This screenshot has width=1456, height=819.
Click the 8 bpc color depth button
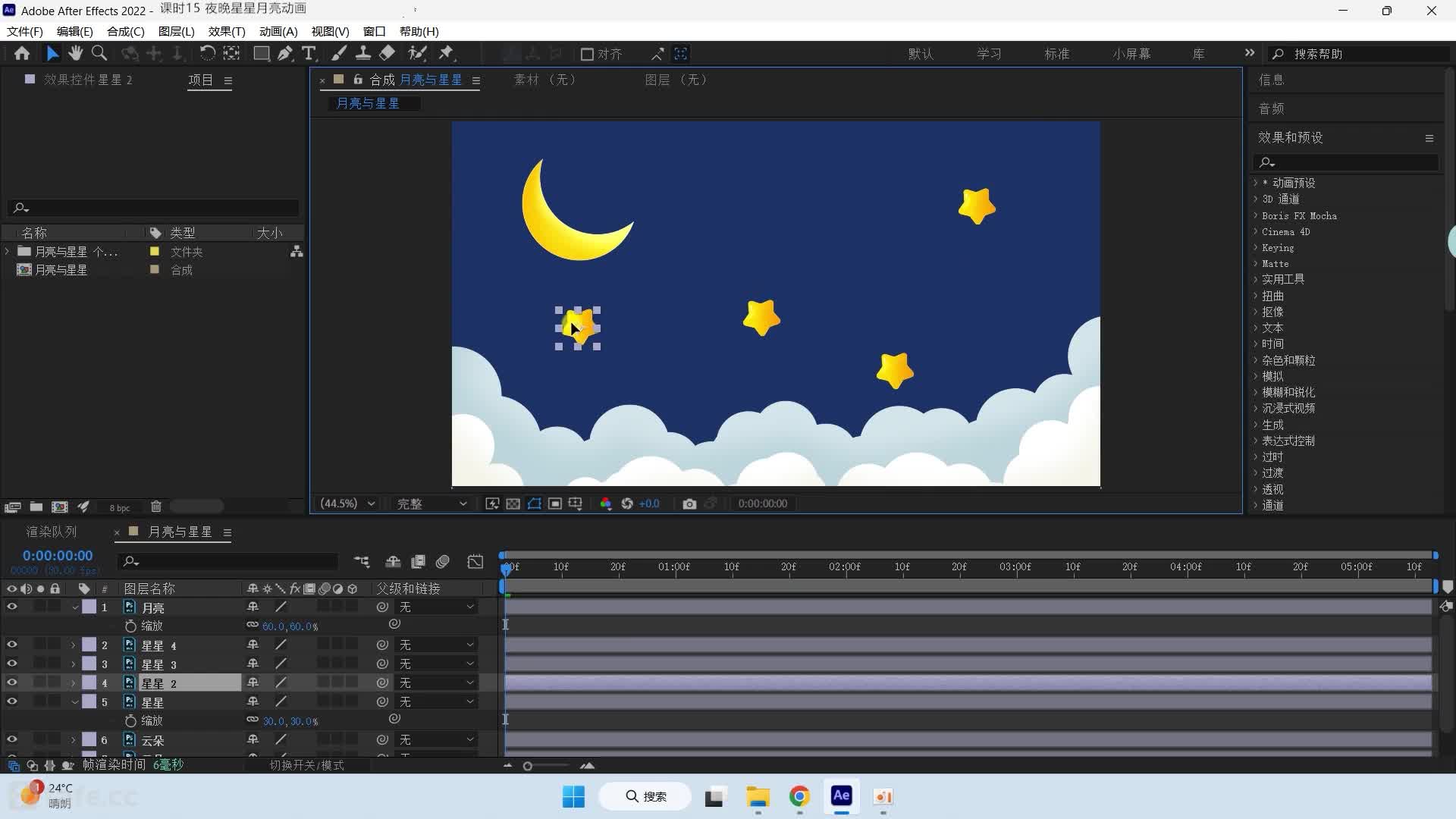click(119, 507)
